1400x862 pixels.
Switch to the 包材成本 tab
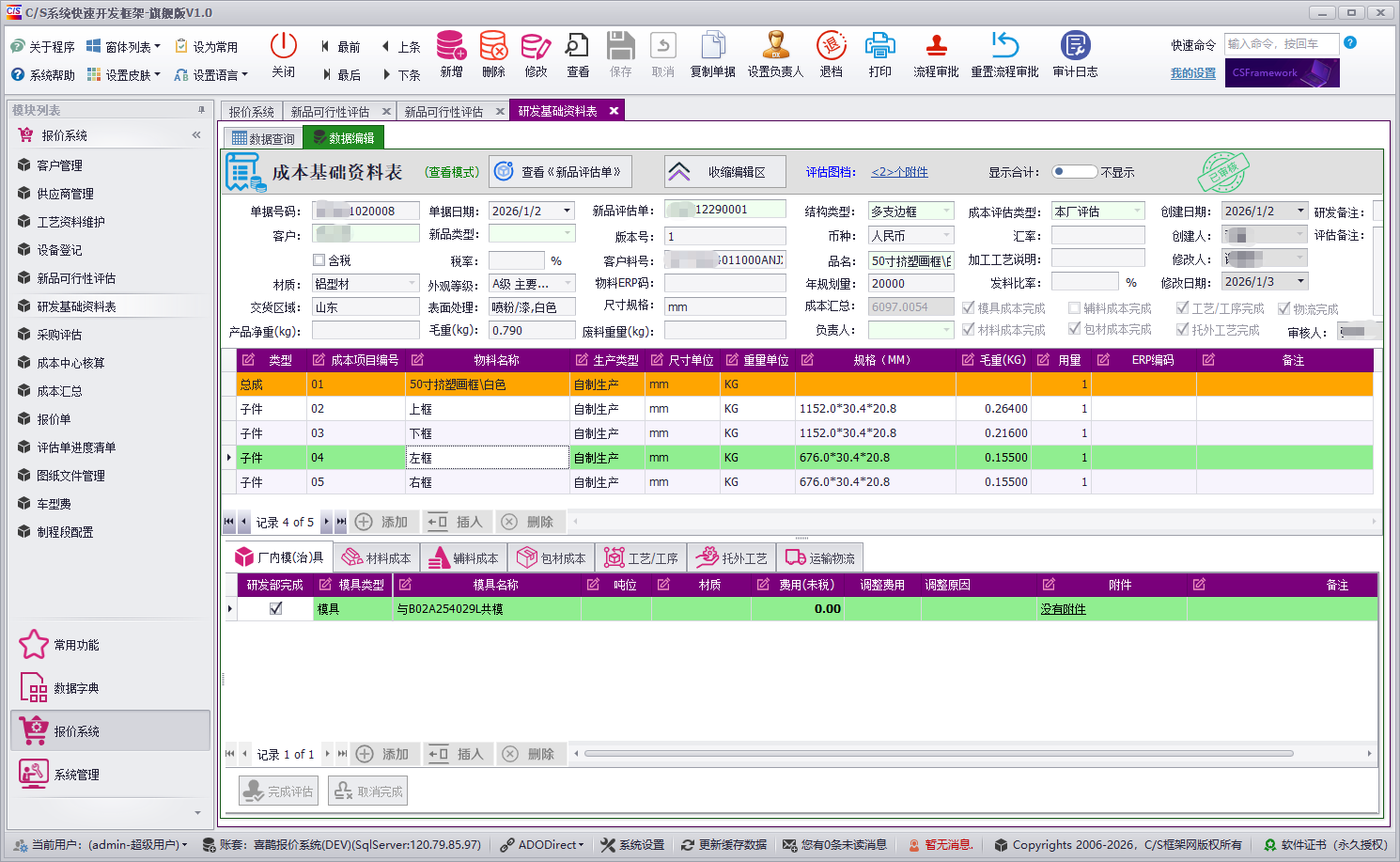pyautogui.click(x=552, y=557)
